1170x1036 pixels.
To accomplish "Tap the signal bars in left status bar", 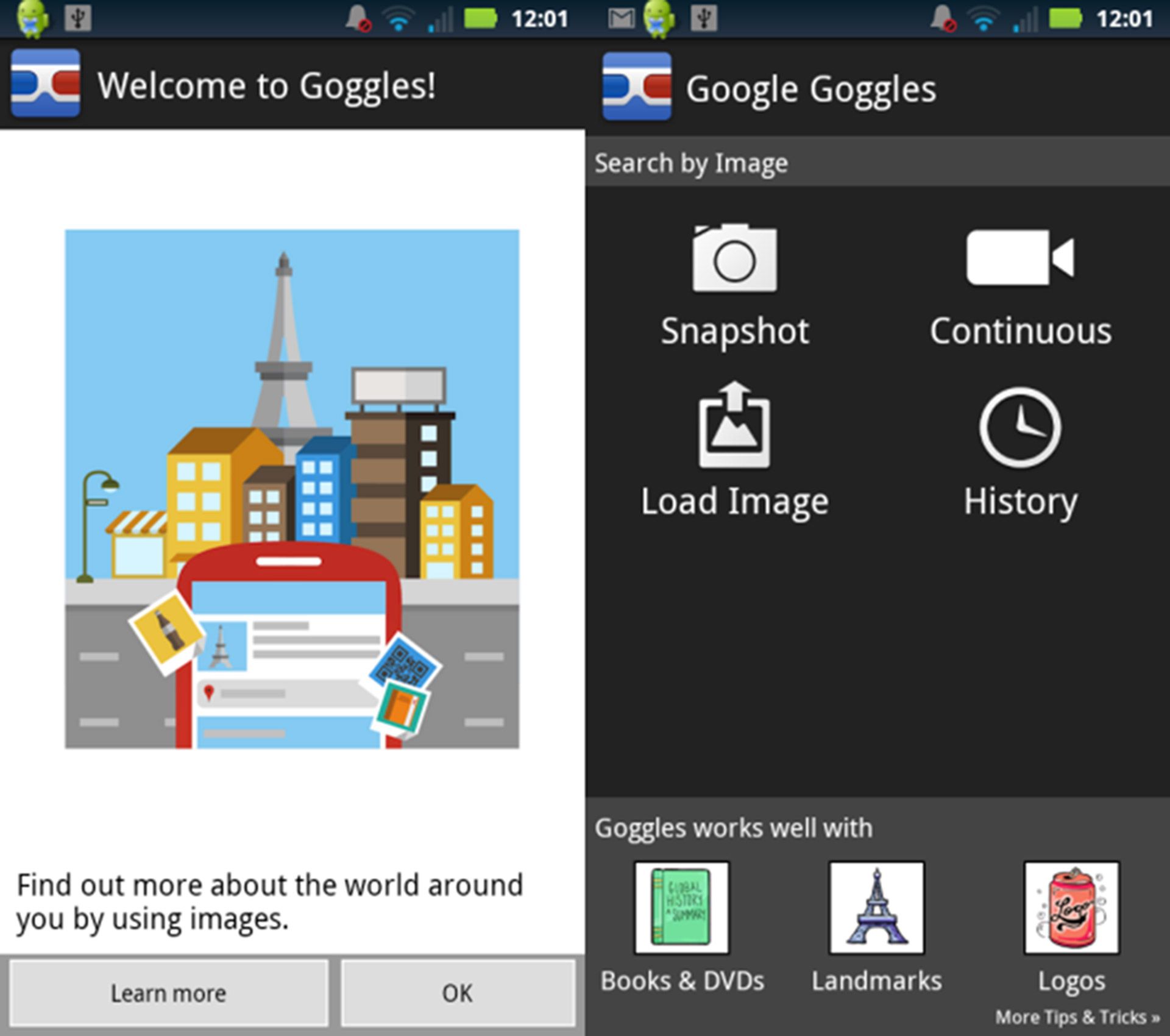I will pos(441,20).
